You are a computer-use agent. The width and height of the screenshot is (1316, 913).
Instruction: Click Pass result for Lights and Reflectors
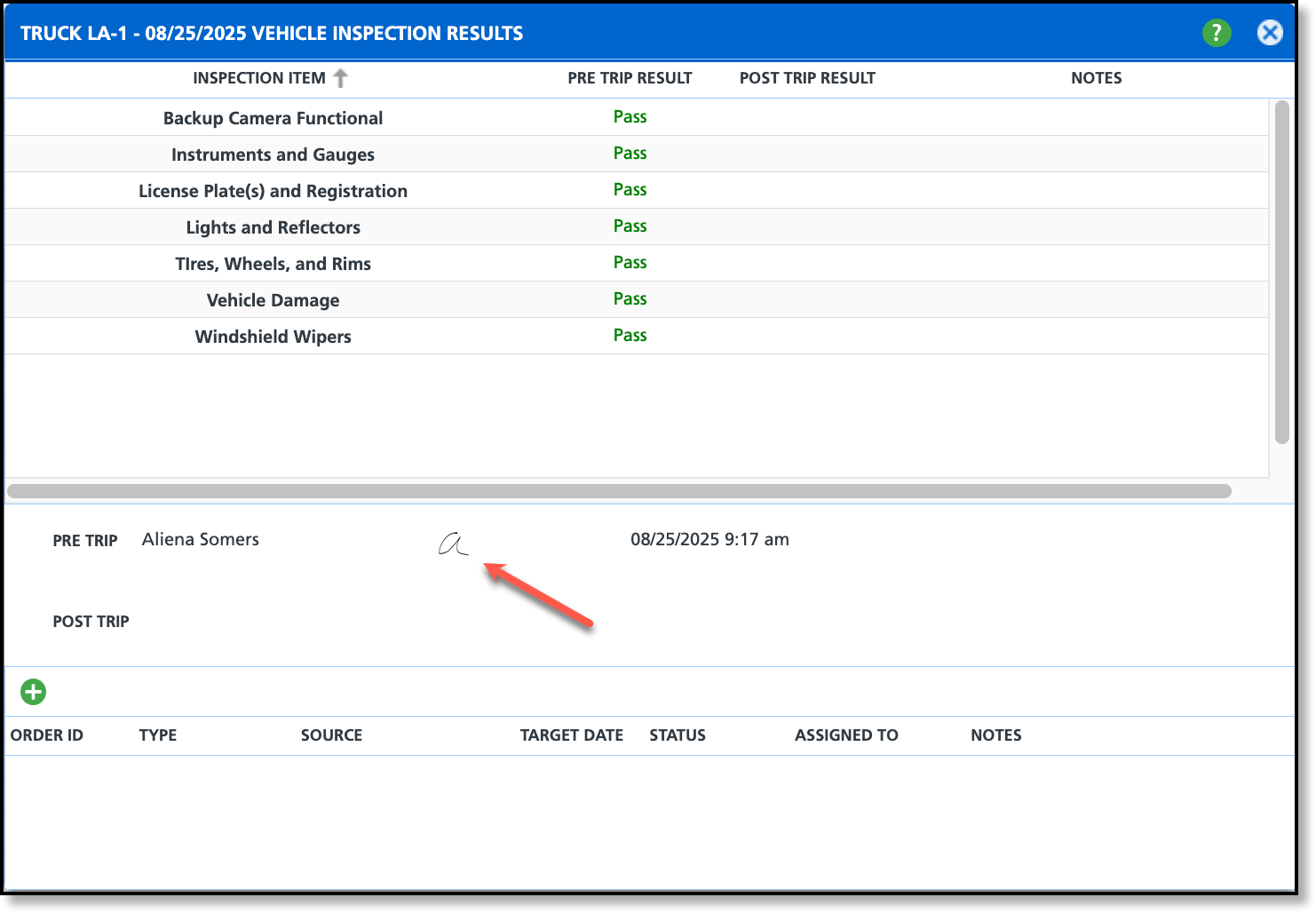[630, 226]
